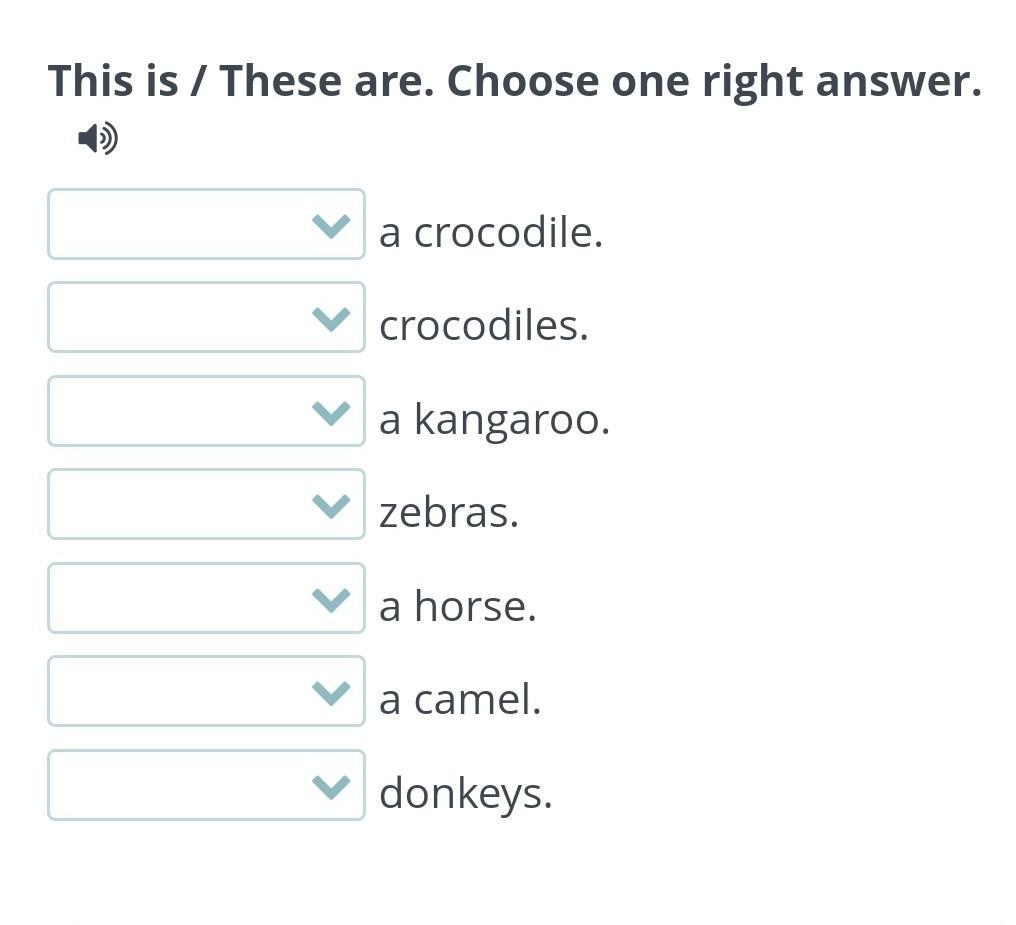
Task: Click the "a crocodile." text
Action: click(491, 233)
